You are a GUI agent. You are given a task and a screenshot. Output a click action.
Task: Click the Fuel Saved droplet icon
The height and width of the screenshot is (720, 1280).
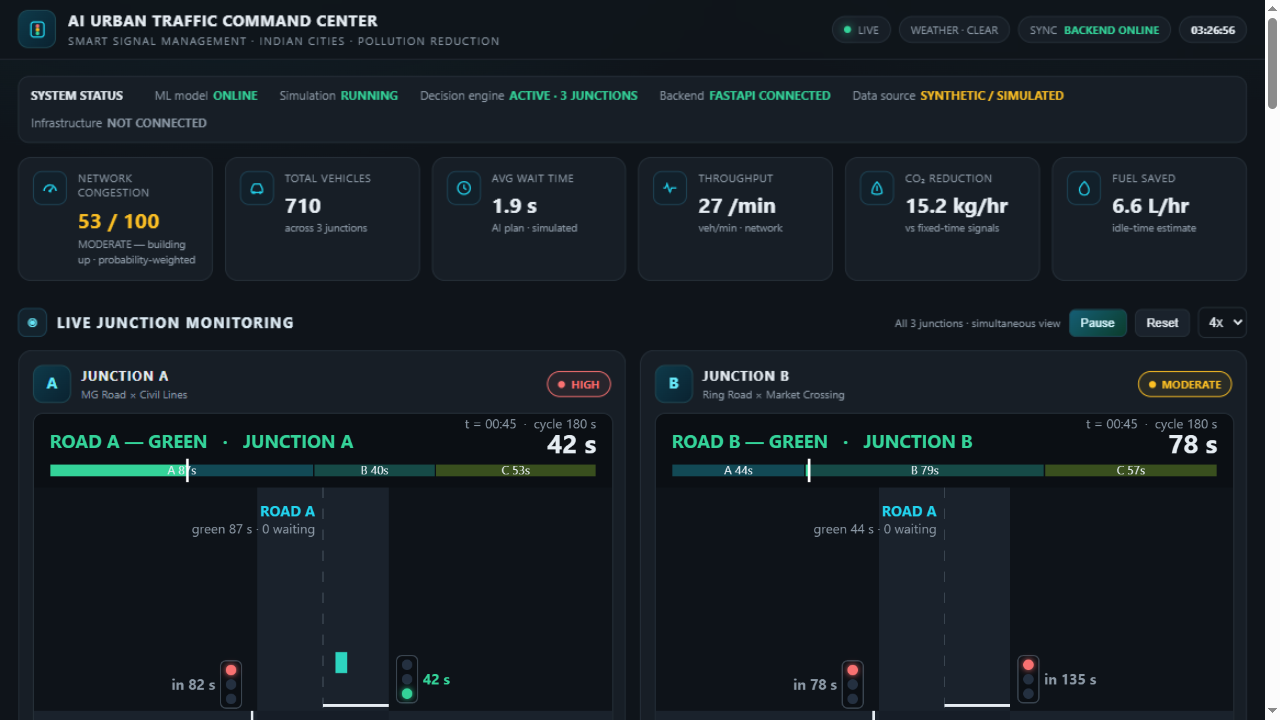(x=1084, y=188)
